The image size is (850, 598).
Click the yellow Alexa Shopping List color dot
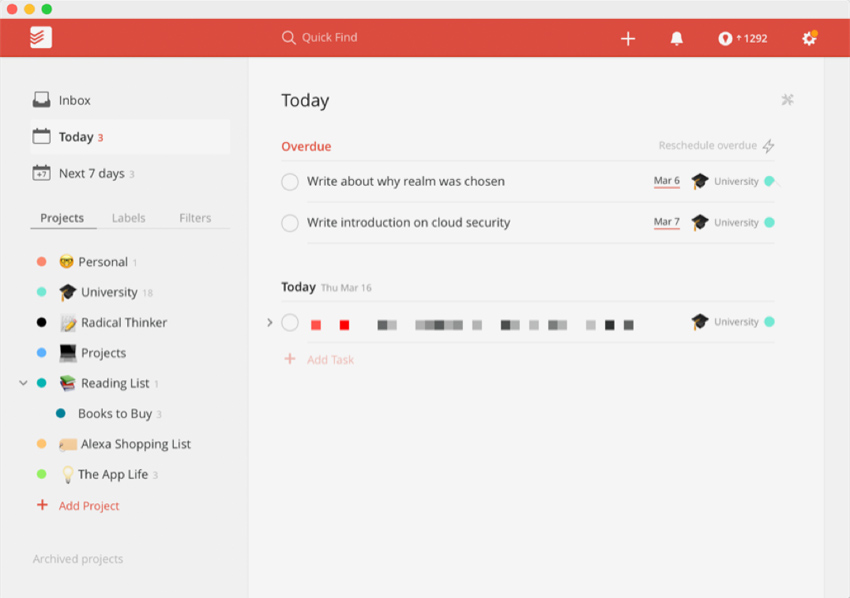(41, 444)
